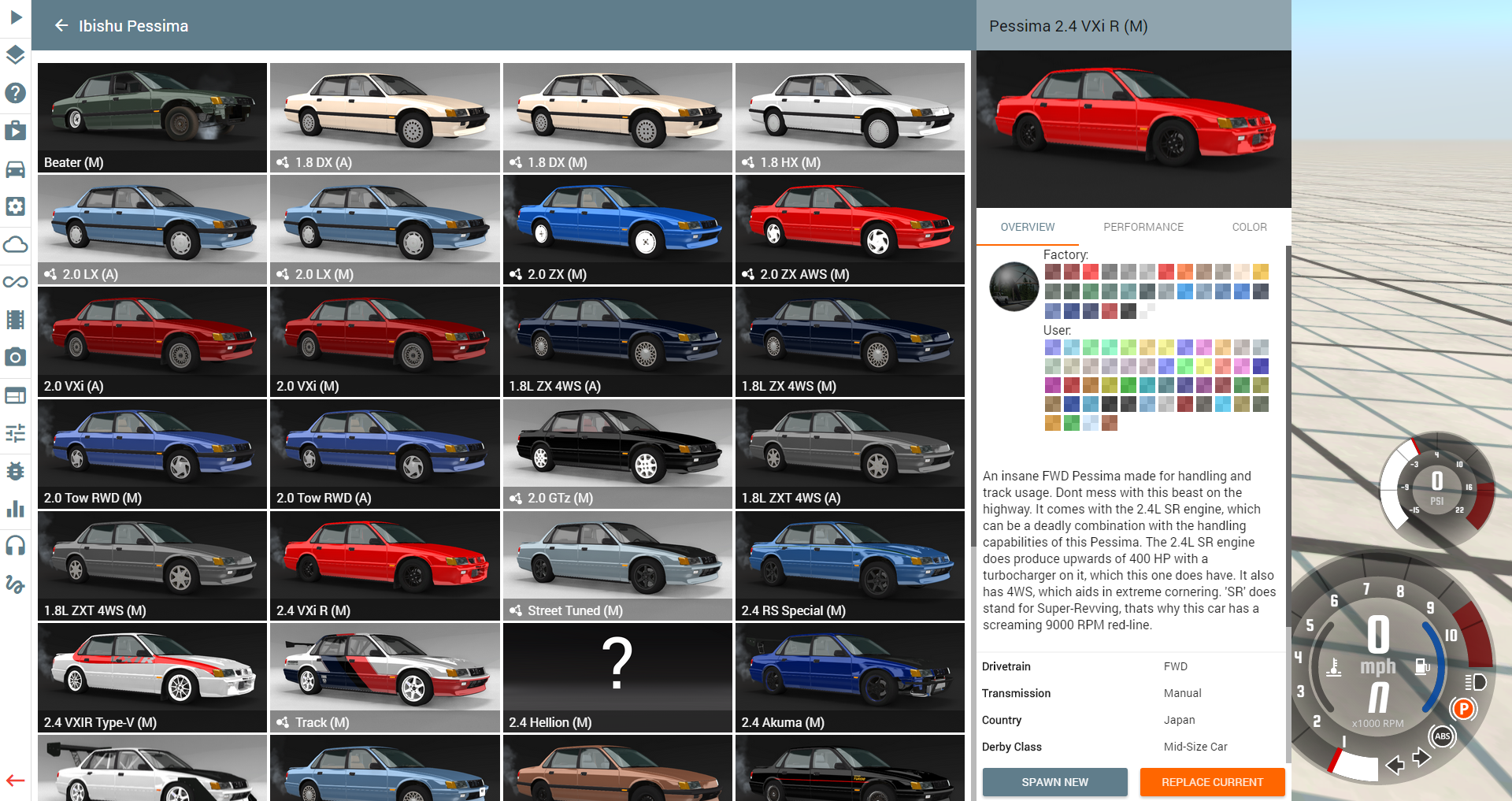Pick the yellow swatch ending Factory first row
The width and height of the screenshot is (1512, 801).
1261,272
